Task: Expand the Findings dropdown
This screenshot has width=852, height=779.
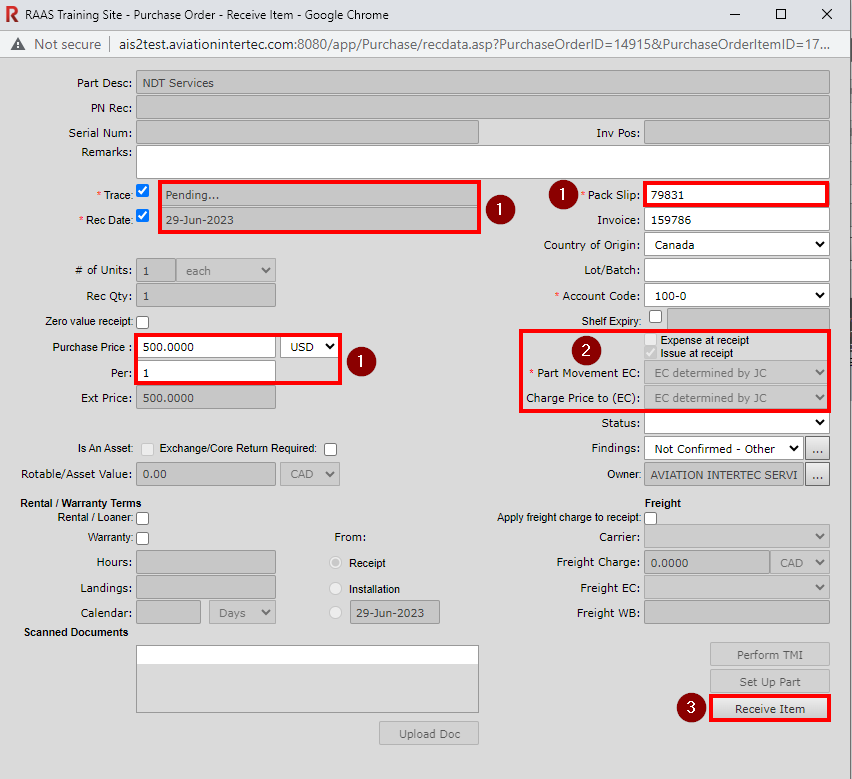Action: [x=723, y=449]
